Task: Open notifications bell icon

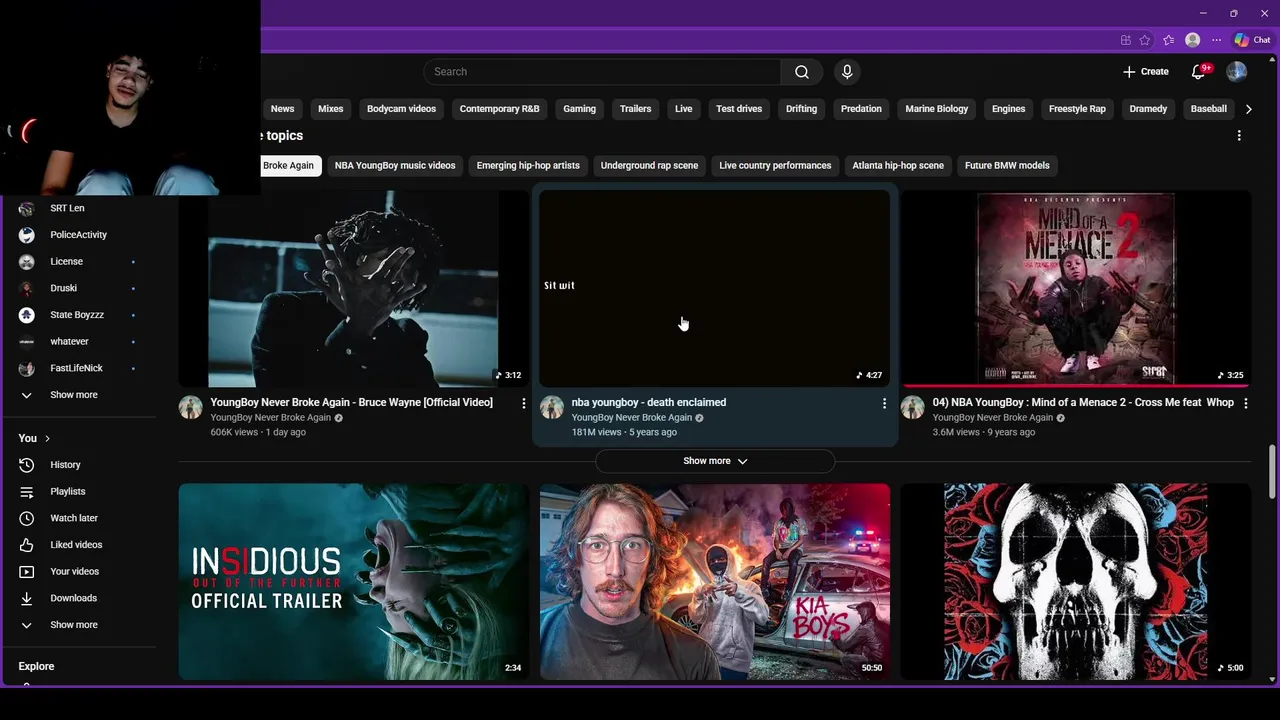Action: tap(1198, 72)
